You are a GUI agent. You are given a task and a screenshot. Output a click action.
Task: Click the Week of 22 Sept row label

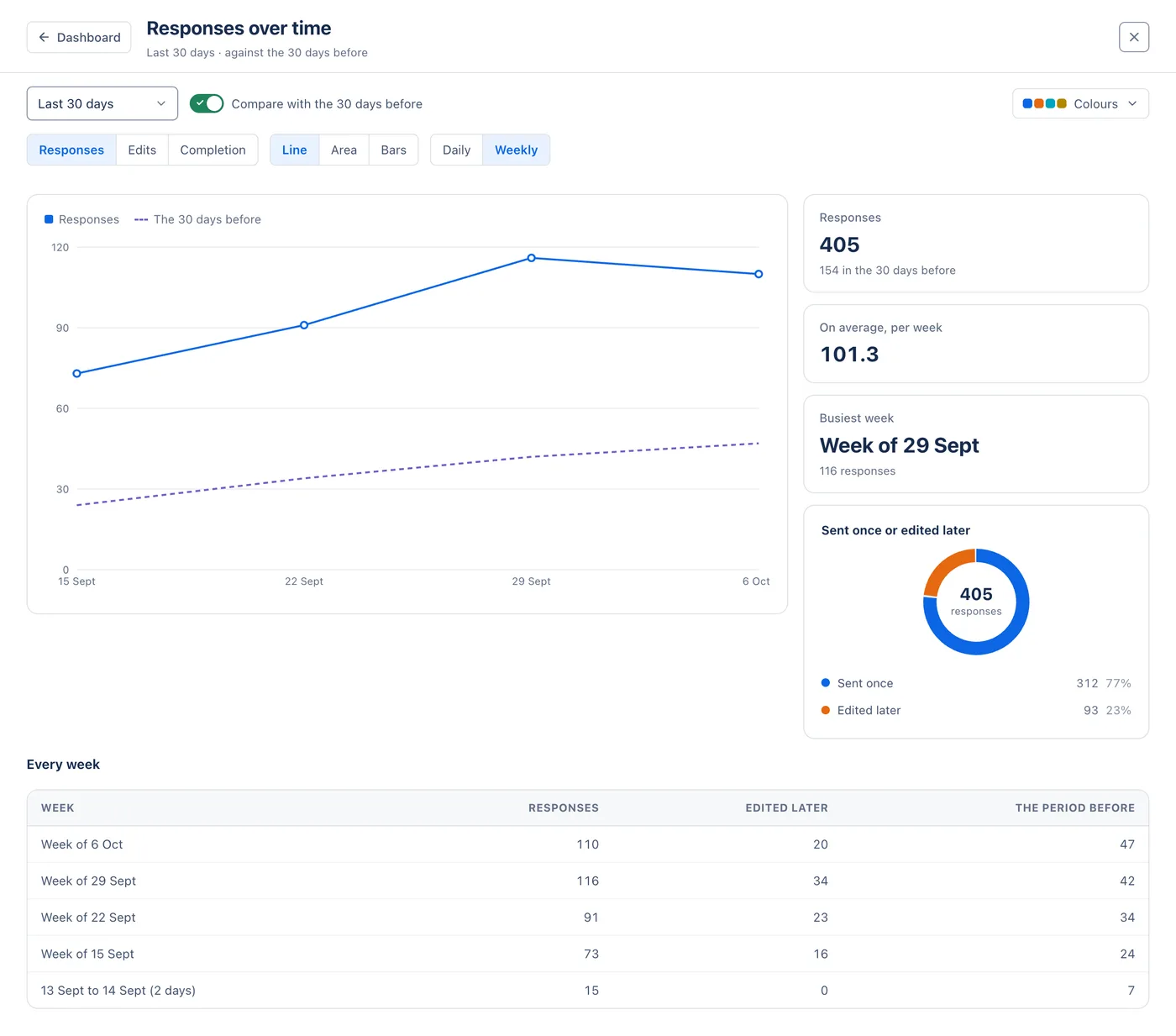click(x=88, y=918)
